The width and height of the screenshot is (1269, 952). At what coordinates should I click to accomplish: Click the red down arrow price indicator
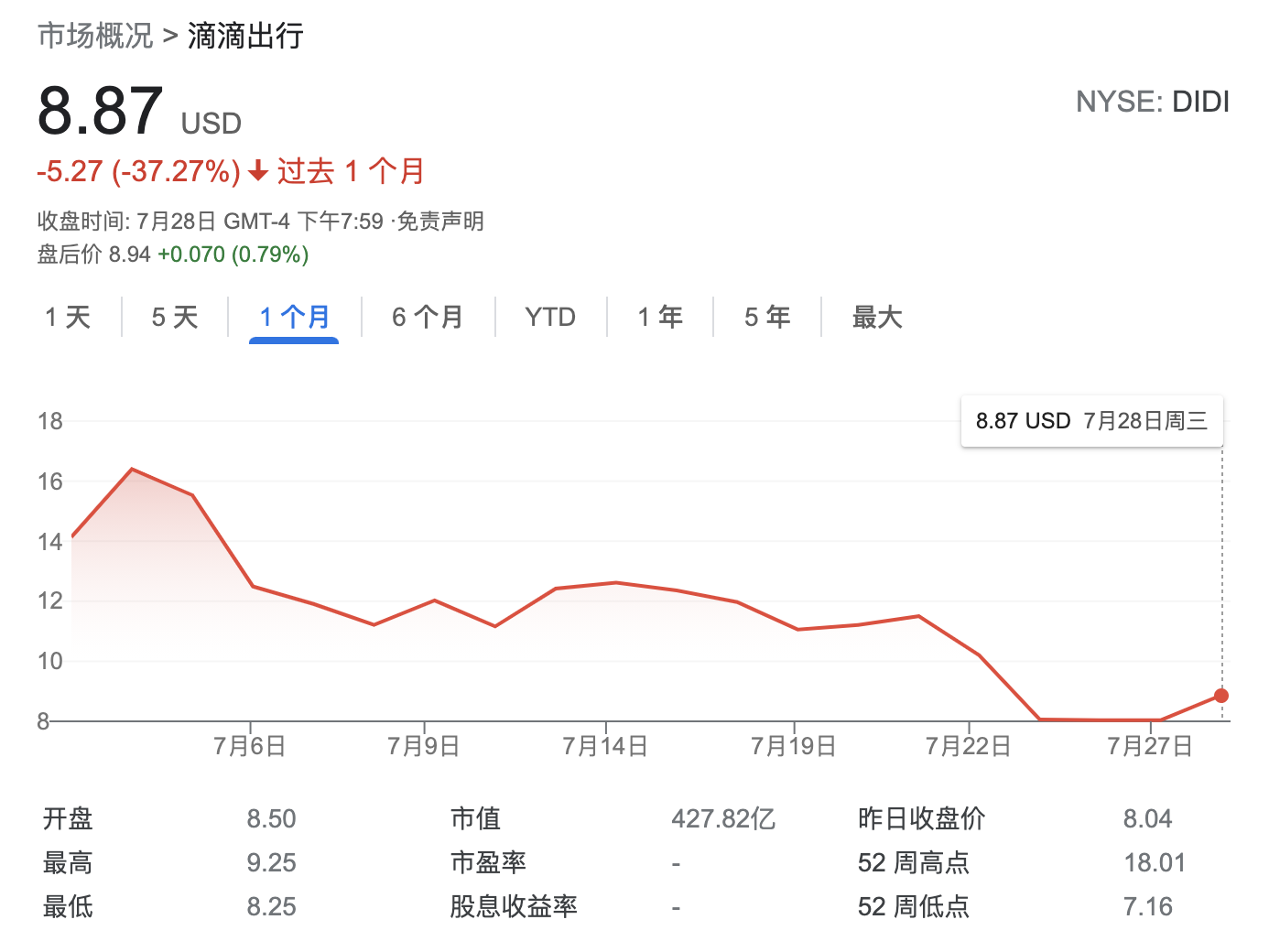click(258, 170)
